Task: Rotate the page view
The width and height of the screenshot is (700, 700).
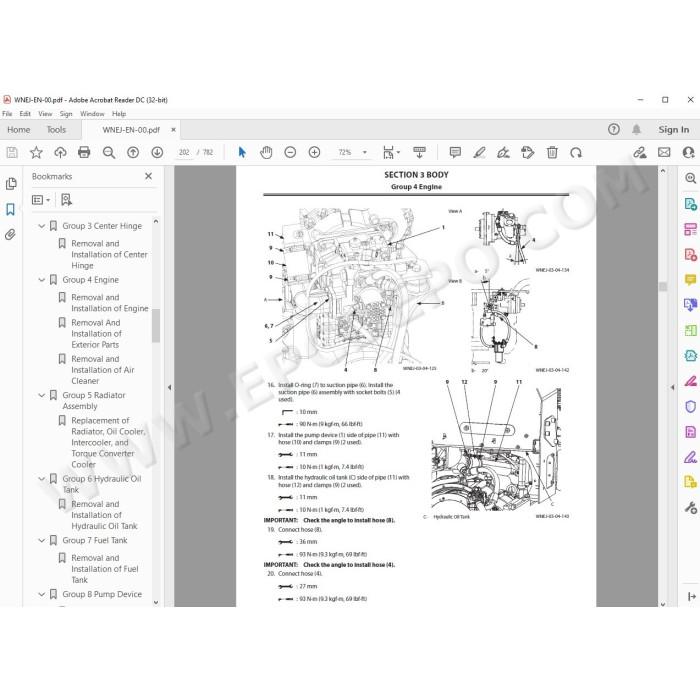Action: point(576,153)
